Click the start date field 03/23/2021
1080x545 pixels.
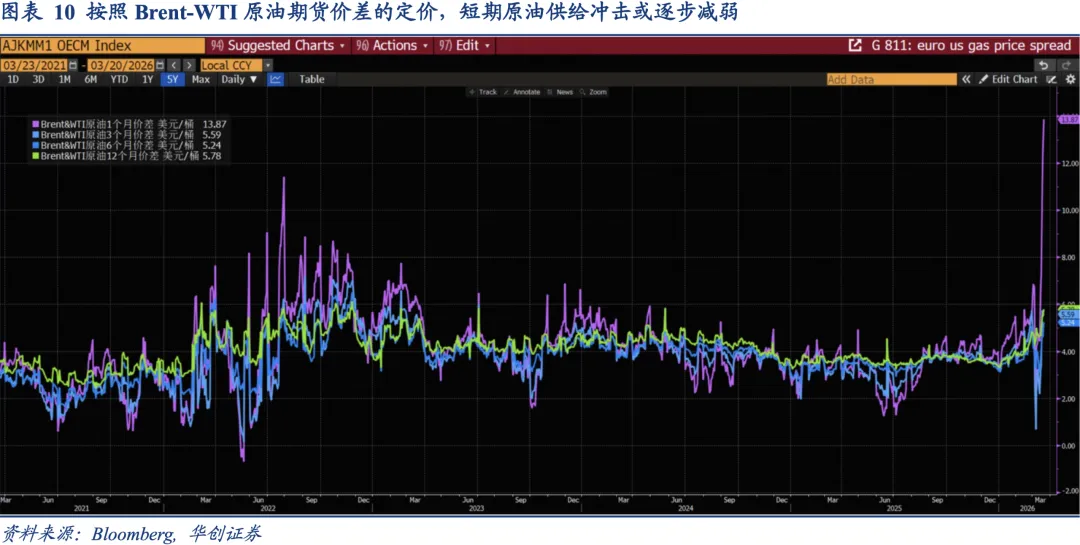(x=34, y=65)
